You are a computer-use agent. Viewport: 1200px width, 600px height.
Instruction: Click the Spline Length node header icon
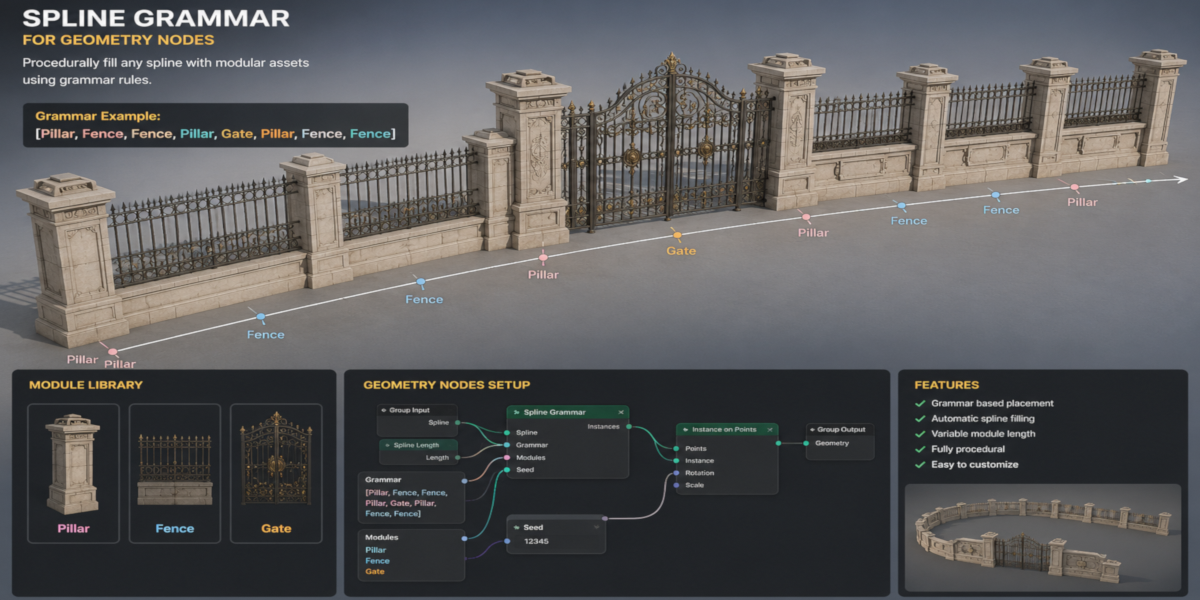387,445
